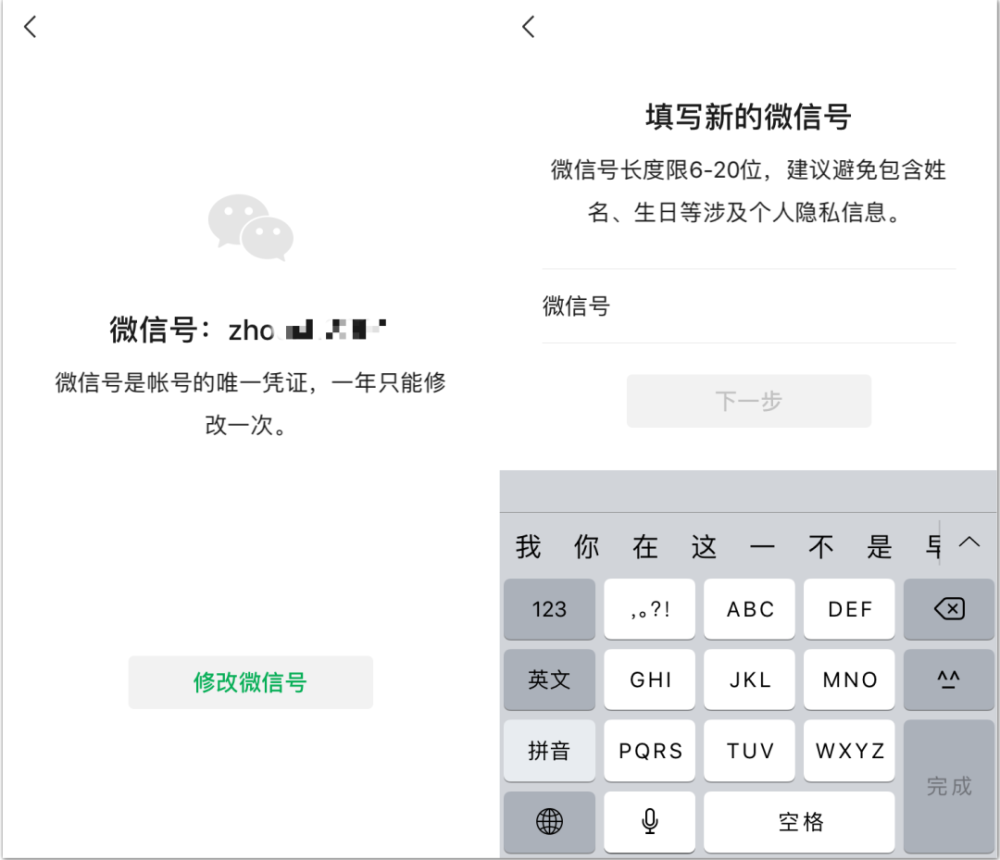
Task: Focus the 微信号 input field
Action: click(x=749, y=306)
